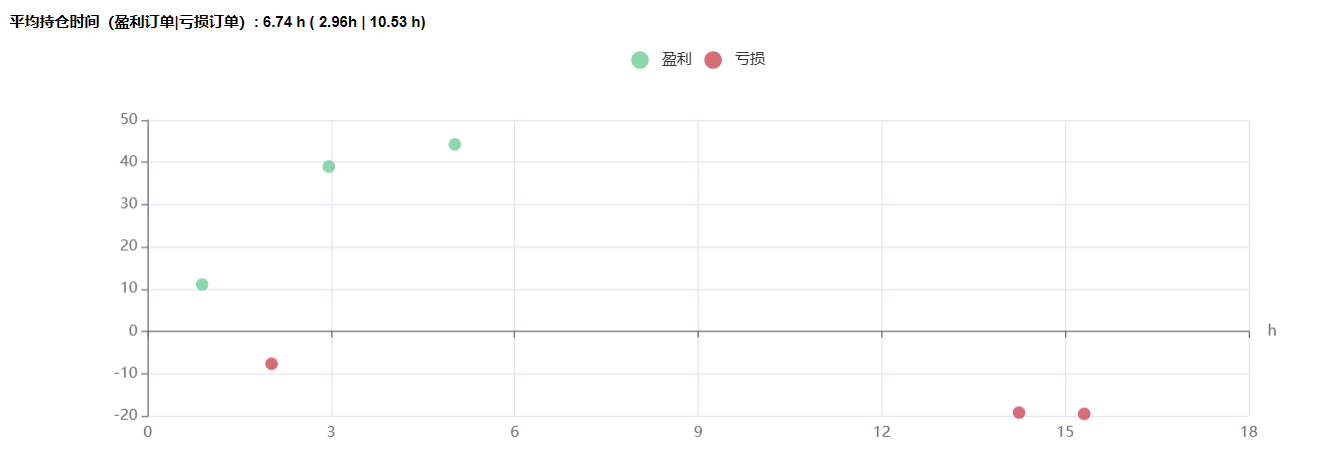The height and width of the screenshot is (468, 1321).
Task: Click the 亏损 legend text label
Action: coord(750,60)
